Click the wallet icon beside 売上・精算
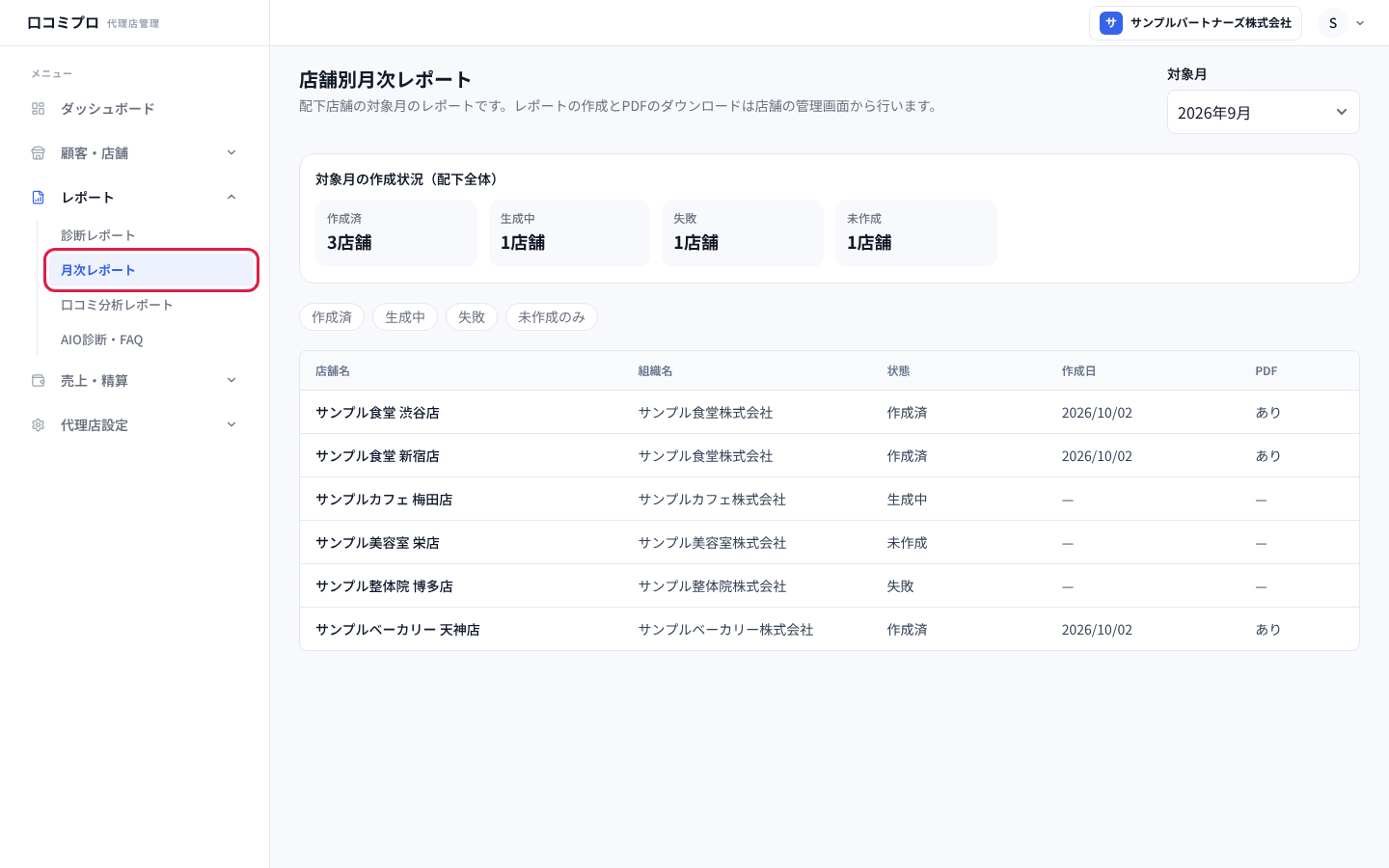 (39, 381)
